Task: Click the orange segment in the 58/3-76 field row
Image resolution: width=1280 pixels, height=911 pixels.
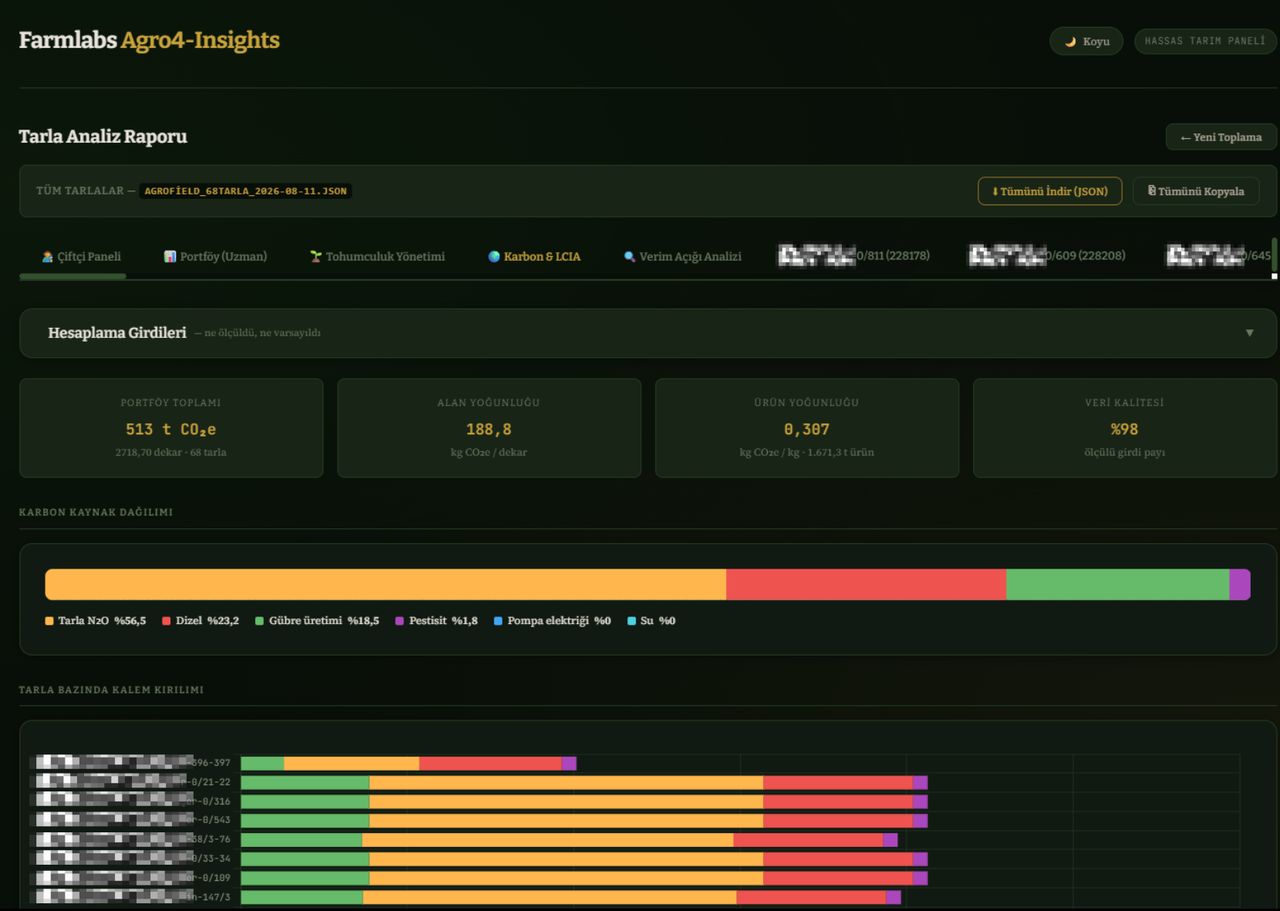Action: [547, 840]
